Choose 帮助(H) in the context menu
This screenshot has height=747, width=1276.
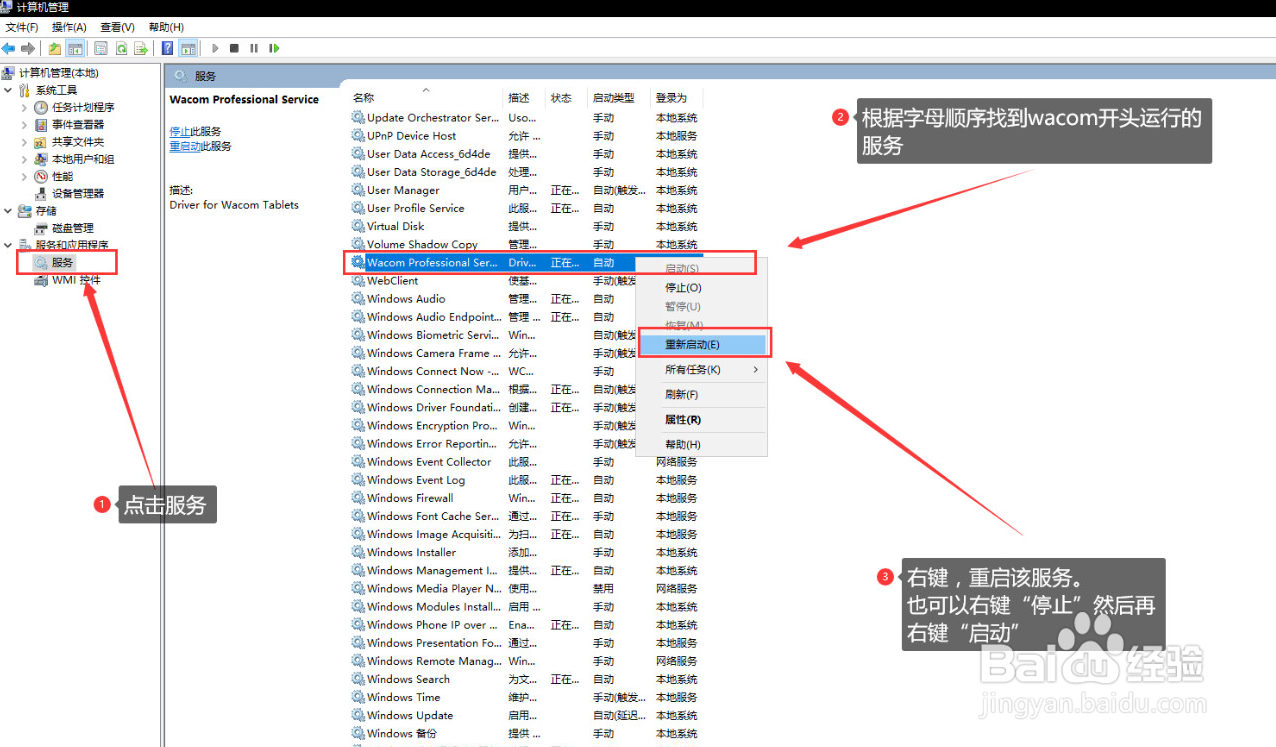click(x=701, y=444)
